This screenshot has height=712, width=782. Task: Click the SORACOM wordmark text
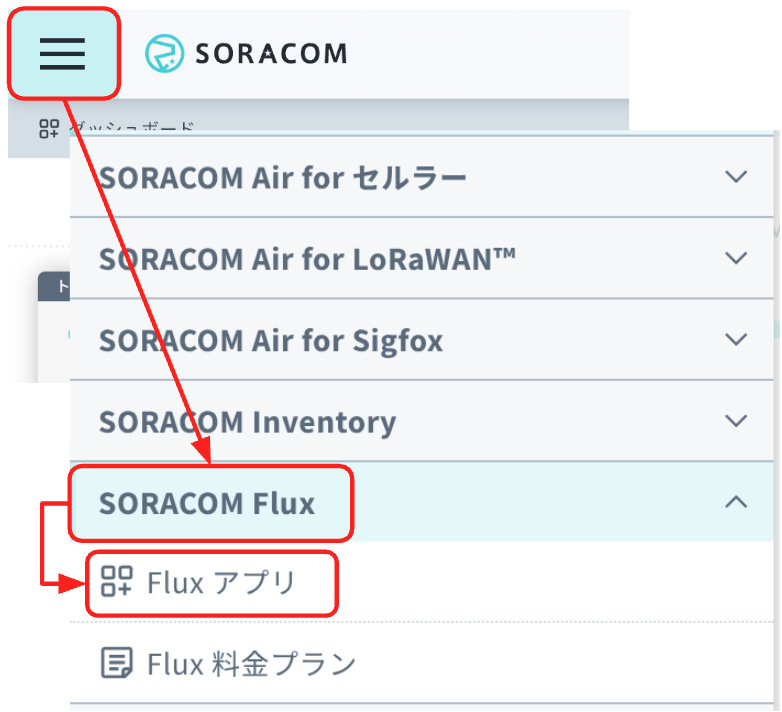tap(271, 54)
